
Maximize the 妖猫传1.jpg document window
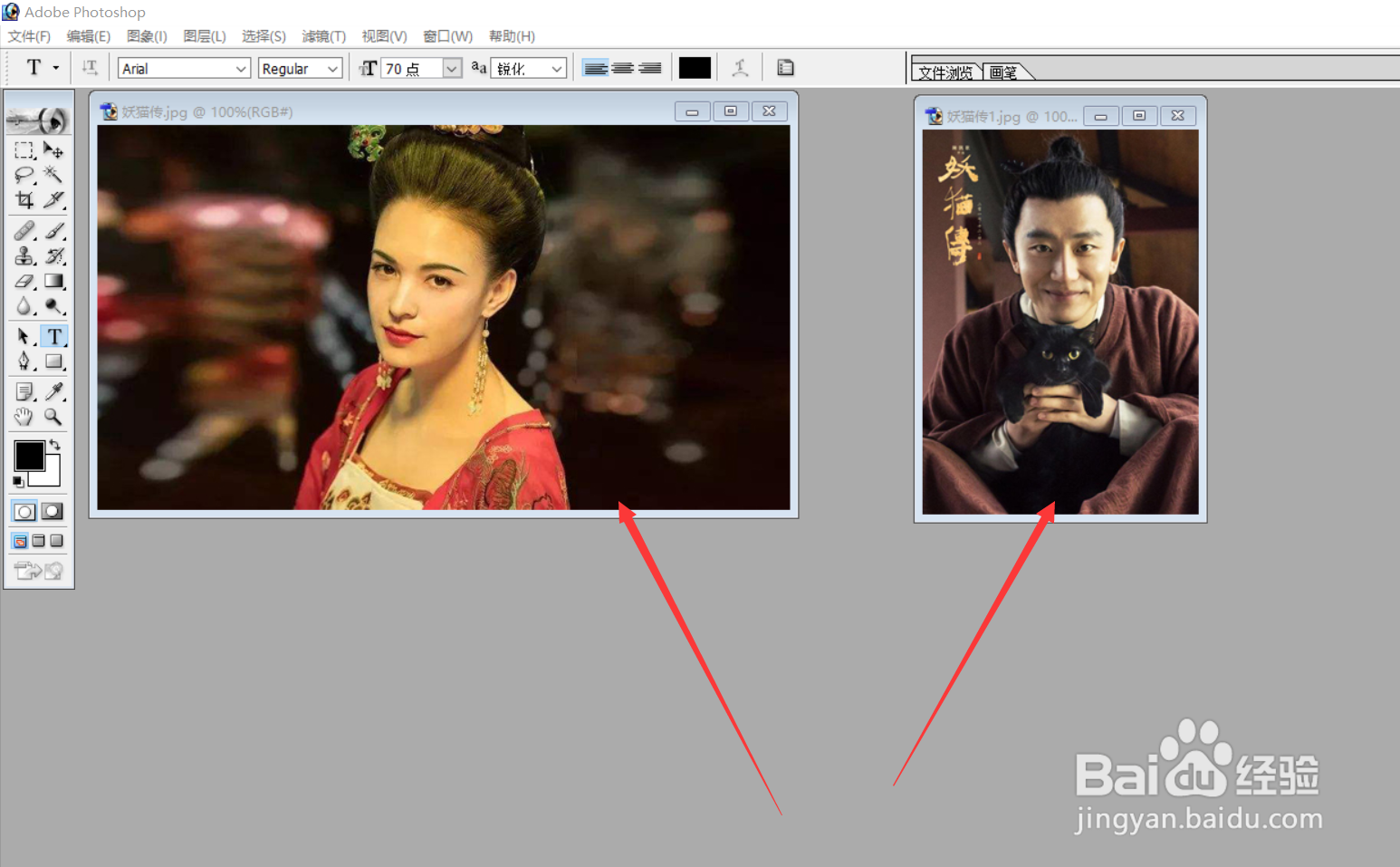pos(1139,116)
